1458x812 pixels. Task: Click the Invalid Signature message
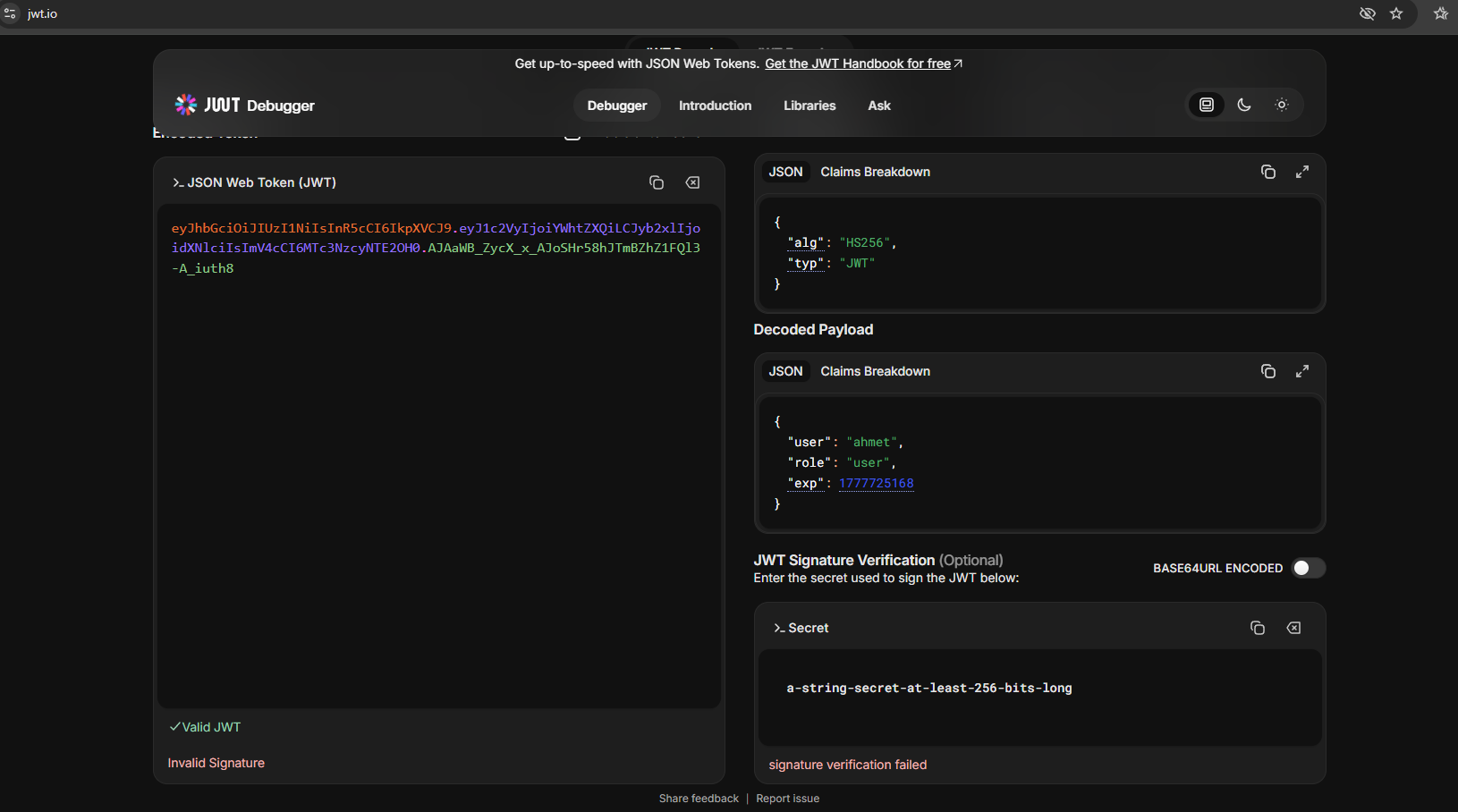click(216, 763)
